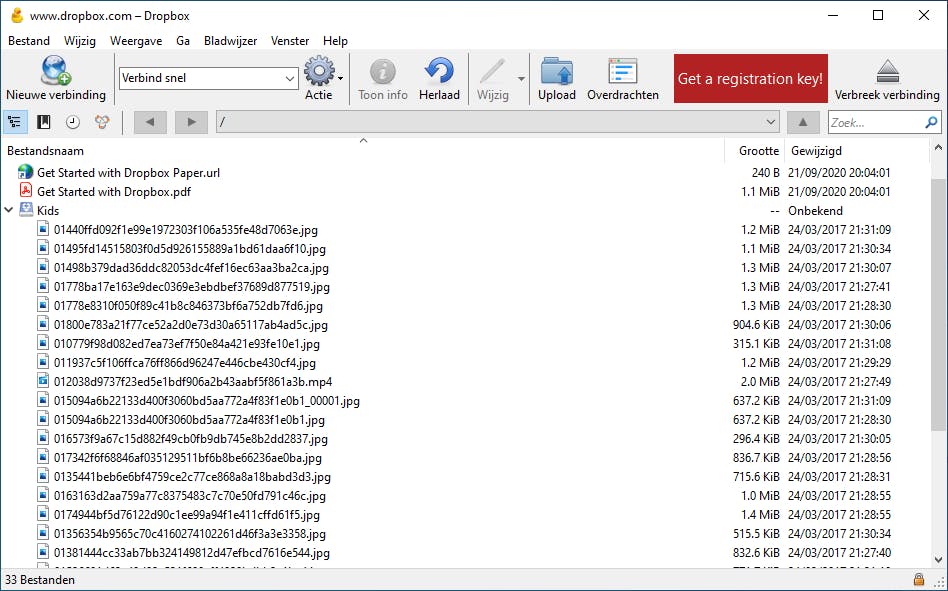Image resolution: width=948 pixels, height=591 pixels.
Task: Select 0135441beb6e6bf4759ce2c77ce868a8a18babd3d3.jpg
Action: point(192,477)
